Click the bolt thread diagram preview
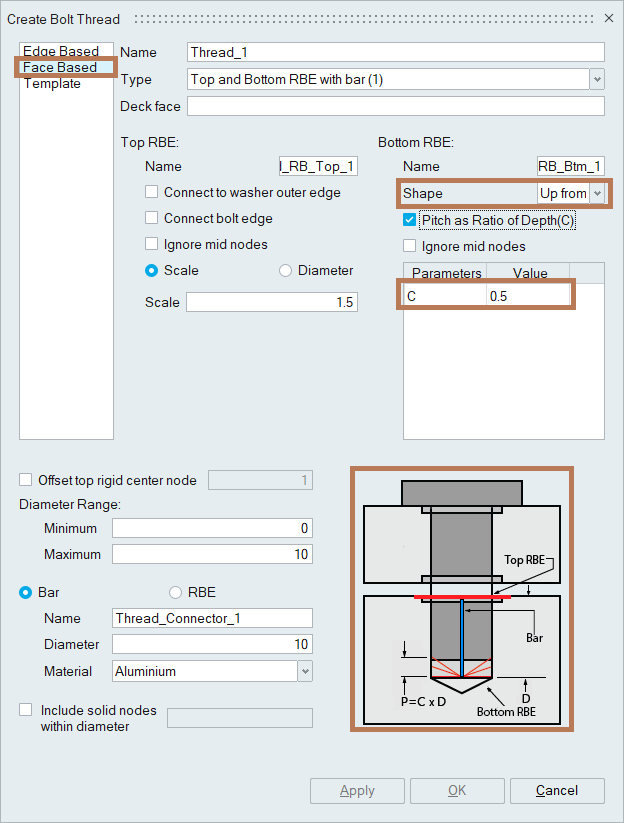The width and height of the screenshot is (624, 823). tap(461, 598)
